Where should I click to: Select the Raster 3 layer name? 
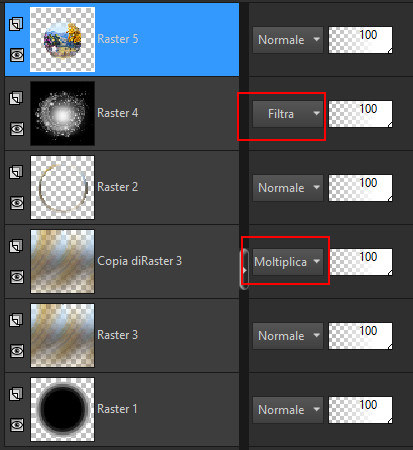pyautogui.click(x=117, y=335)
